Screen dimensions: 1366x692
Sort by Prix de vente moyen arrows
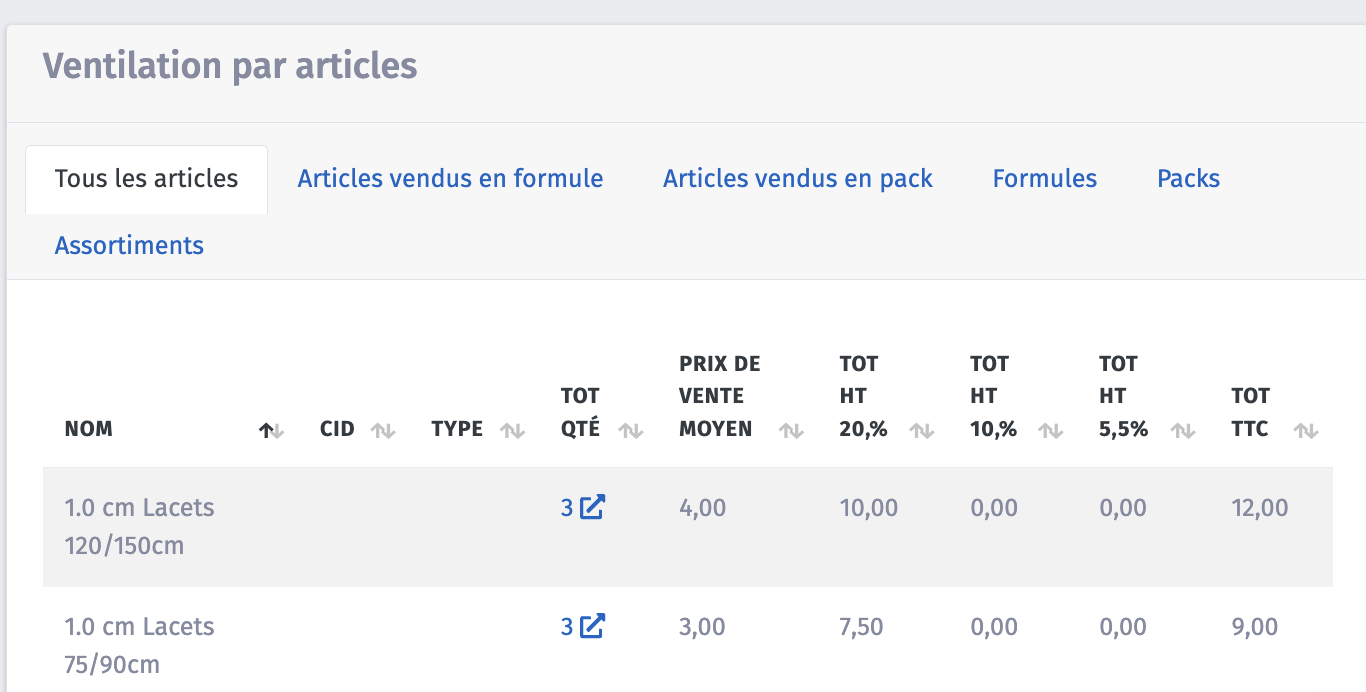[792, 431]
